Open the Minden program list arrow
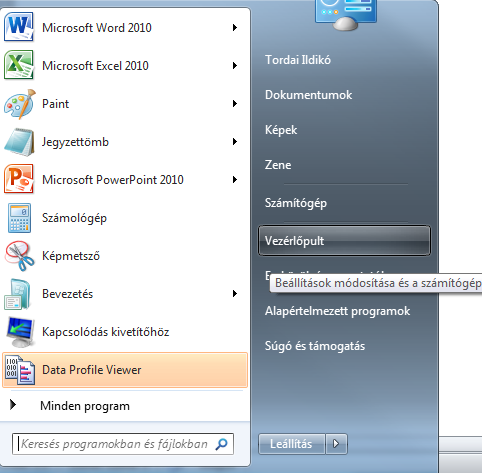This screenshot has height=473, width=488. (13, 404)
